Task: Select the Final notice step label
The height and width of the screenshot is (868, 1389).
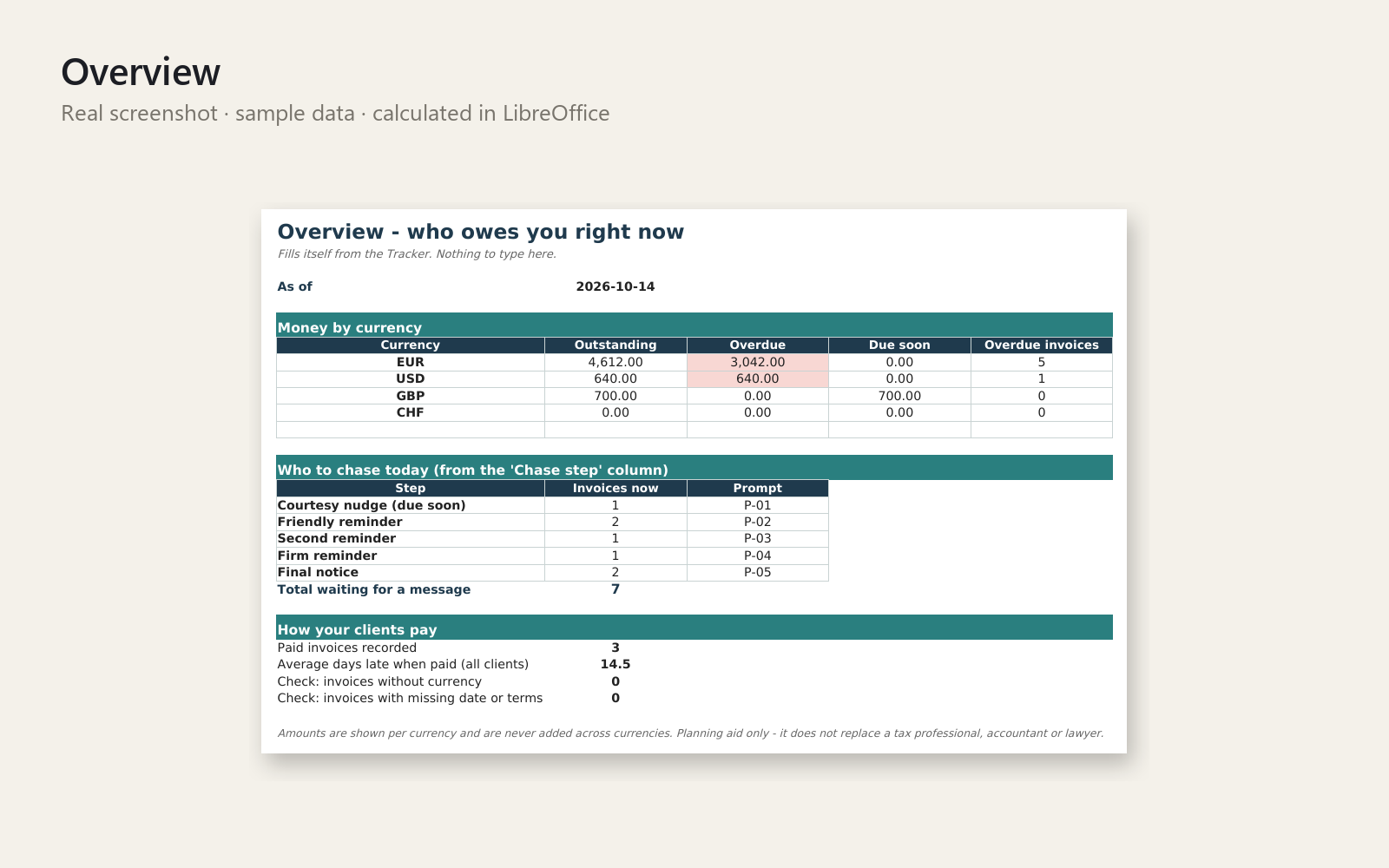Action: 318,572
